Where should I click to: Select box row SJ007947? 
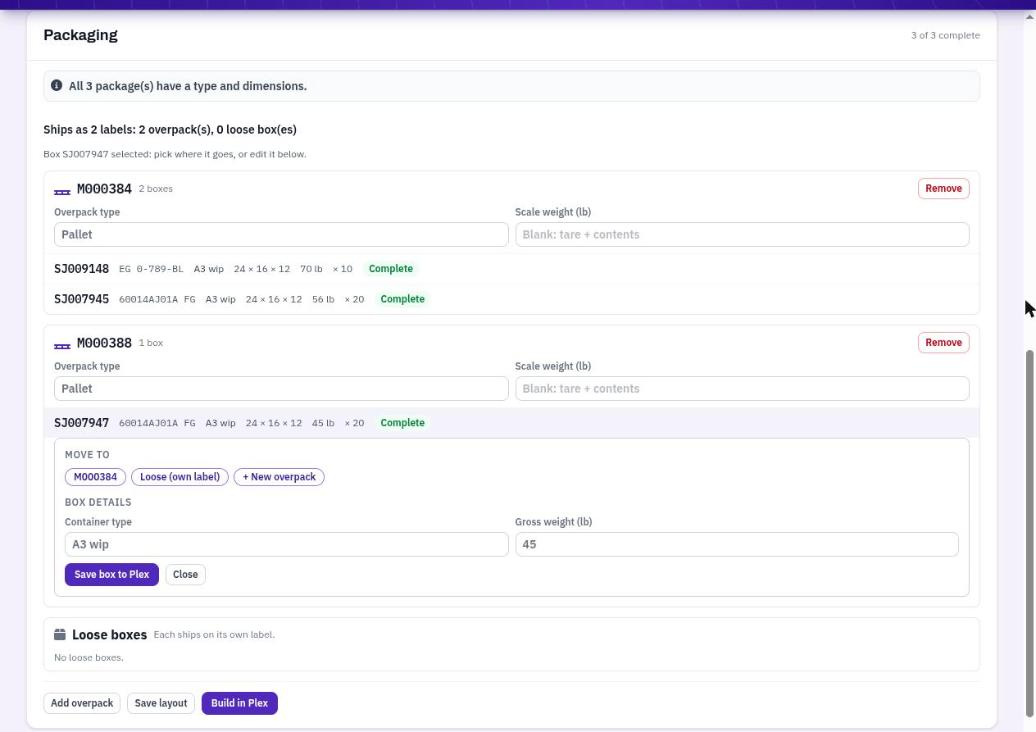[x=511, y=423]
